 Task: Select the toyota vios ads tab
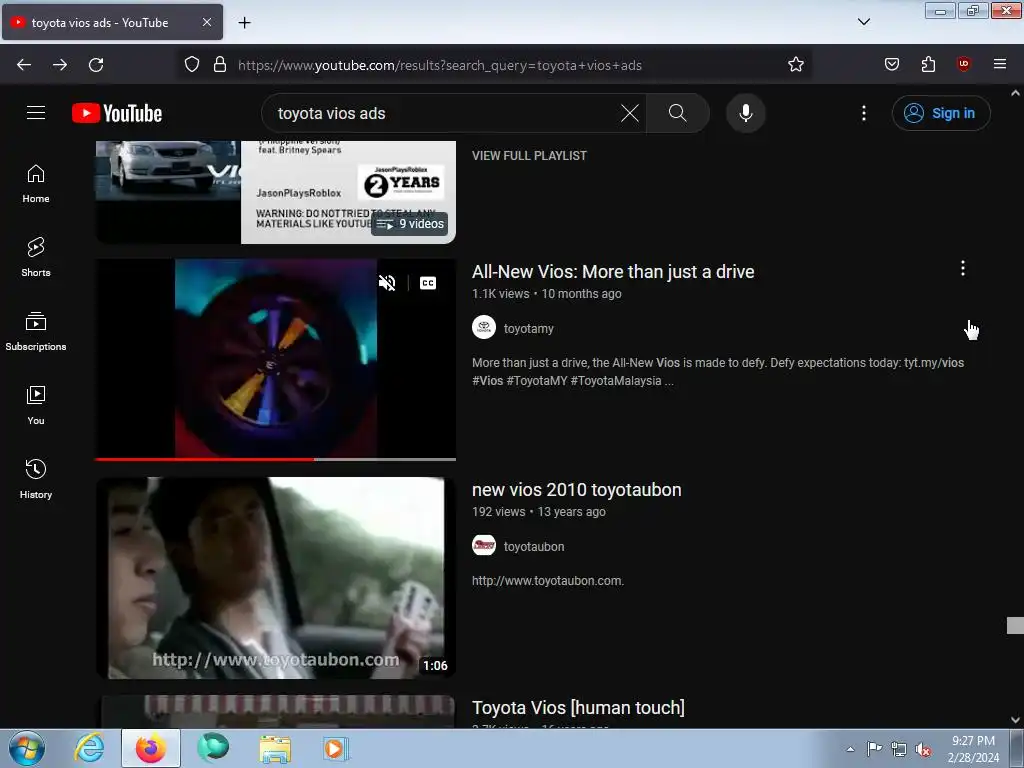[112, 22]
